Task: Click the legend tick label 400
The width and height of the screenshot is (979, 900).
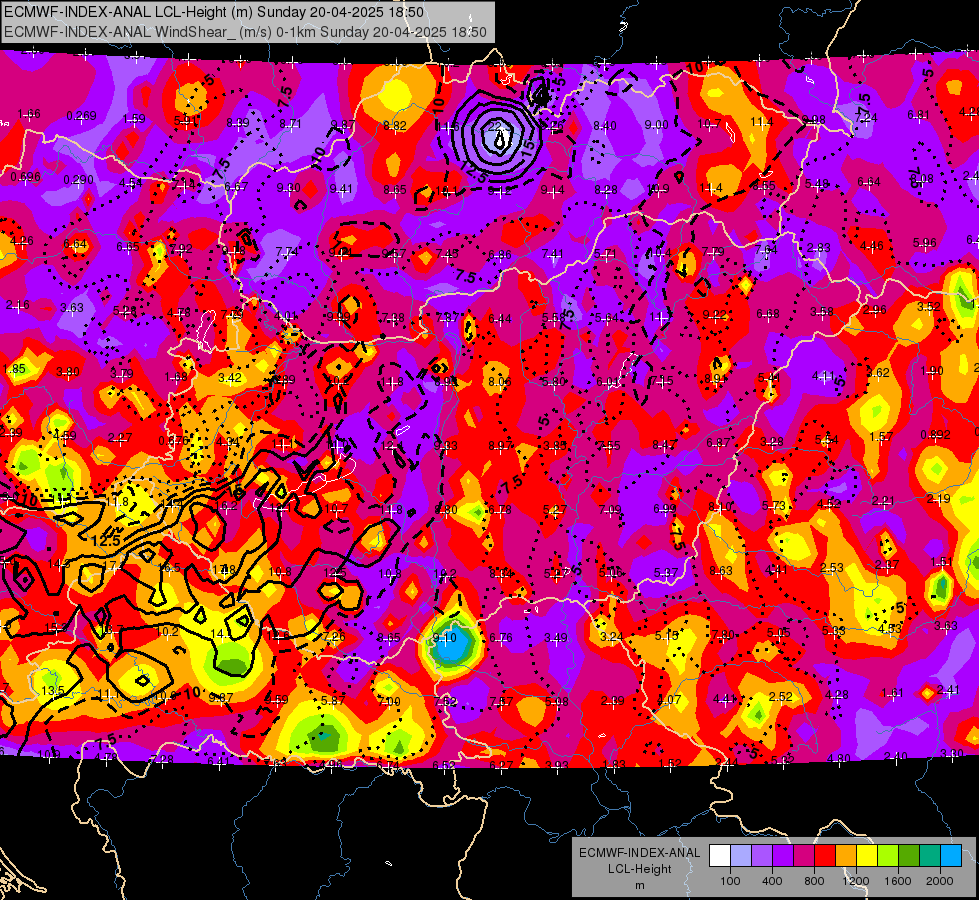Action: [x=772, y=881]
